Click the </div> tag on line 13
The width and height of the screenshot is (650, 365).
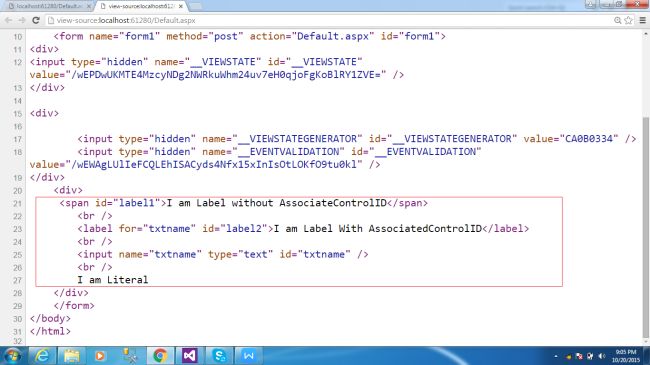(47, 88)
